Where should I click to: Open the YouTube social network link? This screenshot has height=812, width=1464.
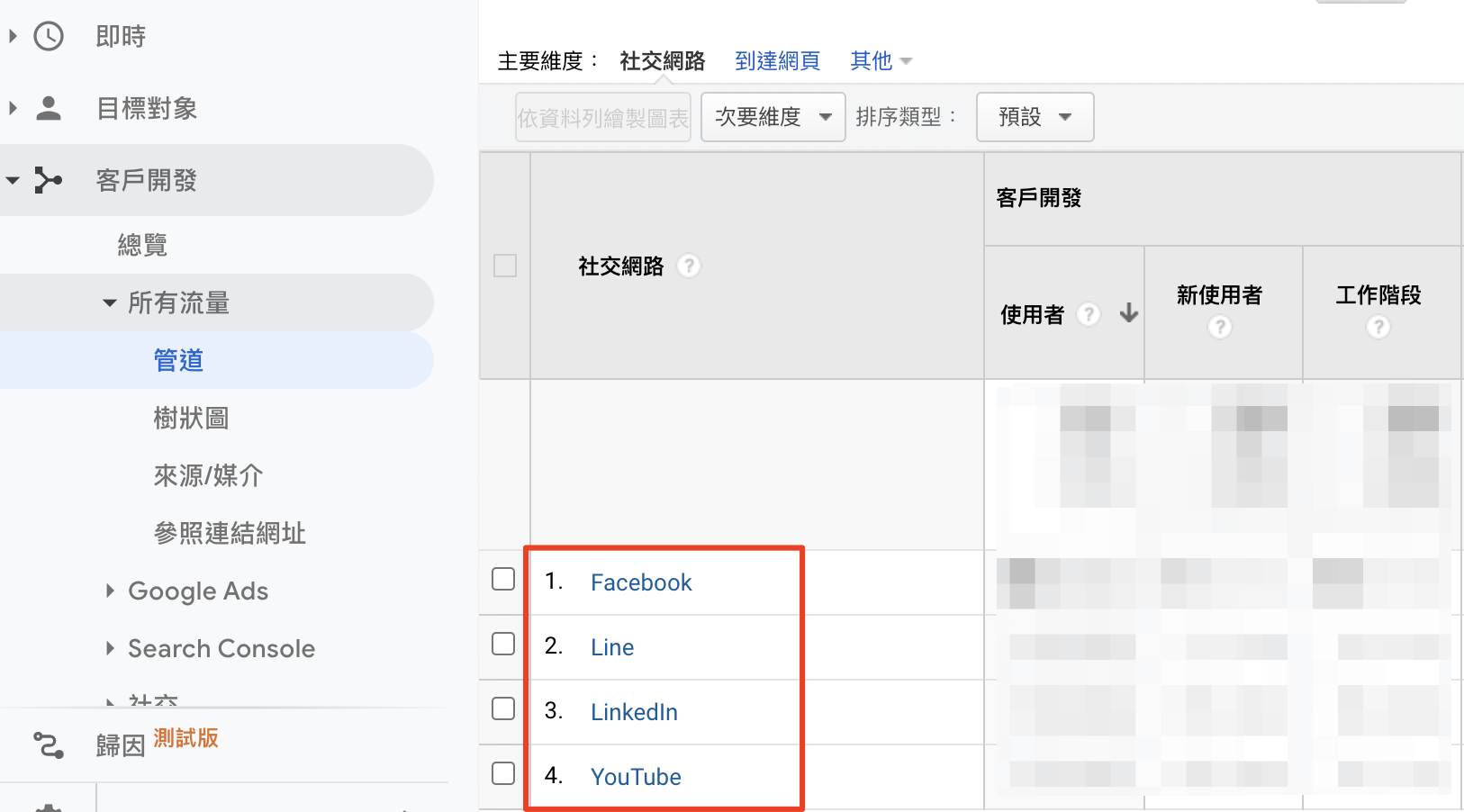636,777
